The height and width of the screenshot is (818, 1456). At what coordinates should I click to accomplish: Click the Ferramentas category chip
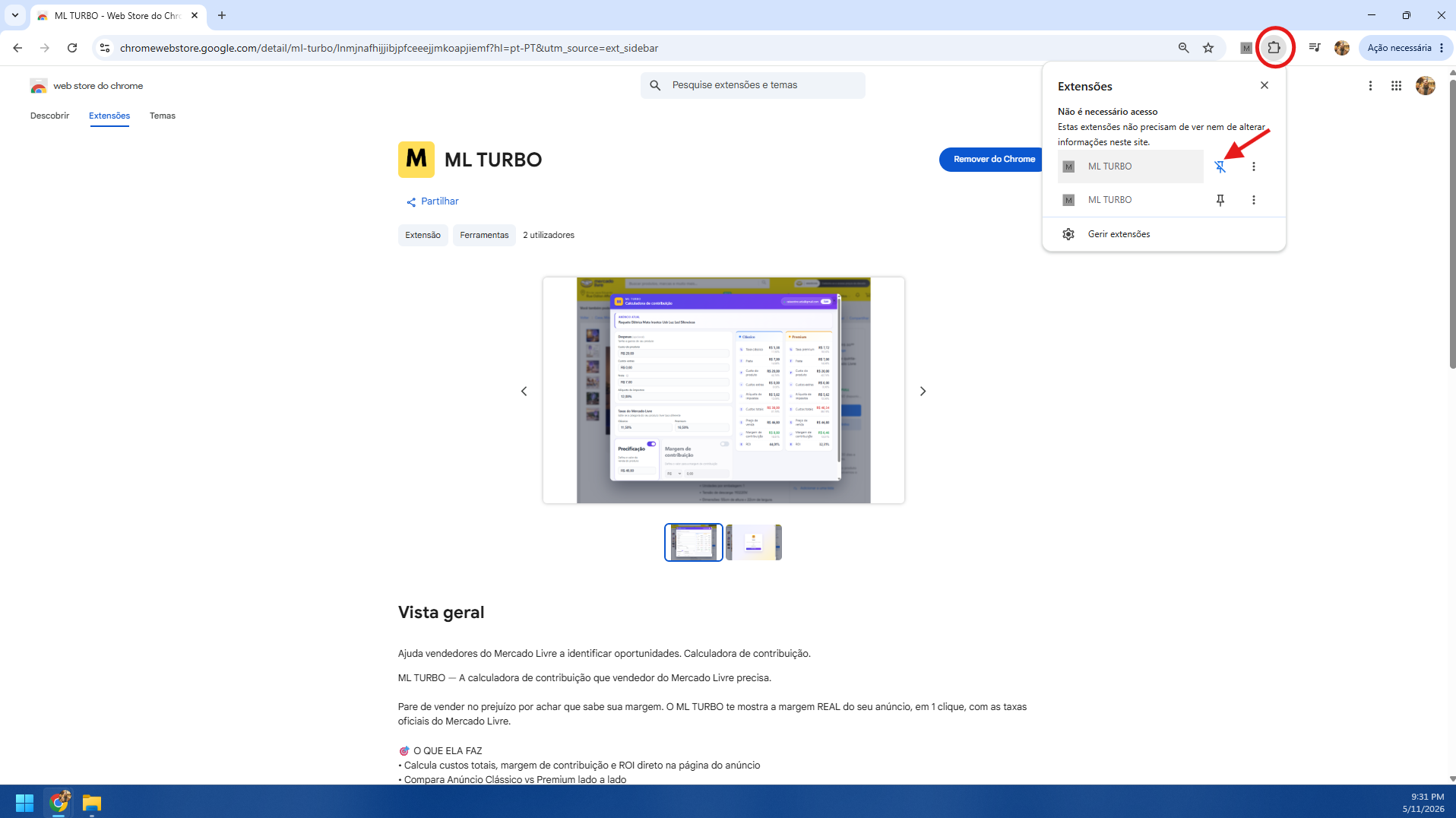[484, 235]
